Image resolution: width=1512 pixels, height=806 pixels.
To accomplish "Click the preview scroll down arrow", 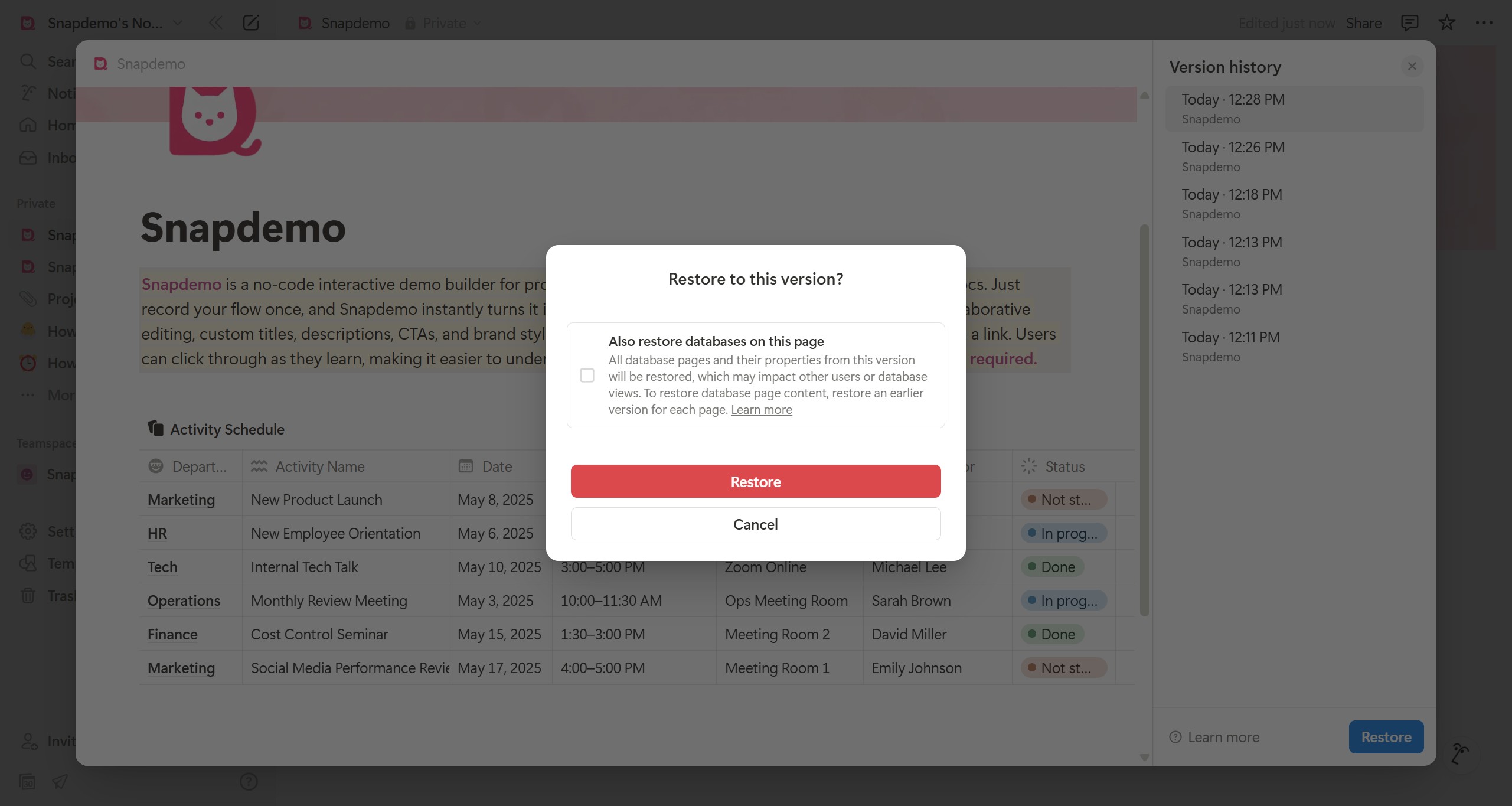I will coord(1144,757).
